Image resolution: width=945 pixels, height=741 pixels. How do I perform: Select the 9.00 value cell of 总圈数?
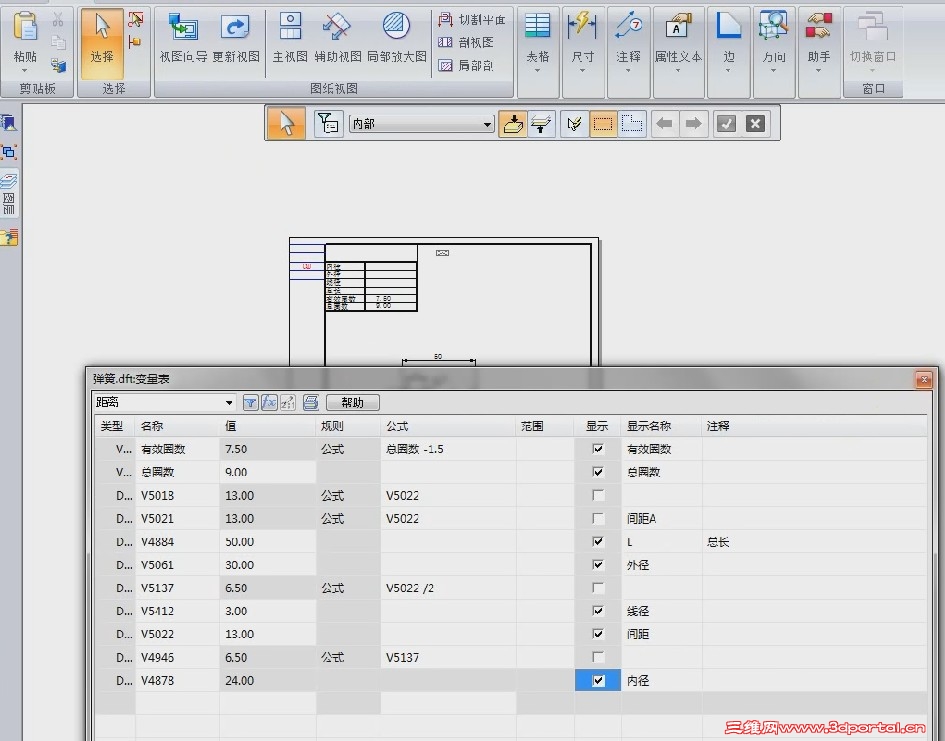point(268,472)
